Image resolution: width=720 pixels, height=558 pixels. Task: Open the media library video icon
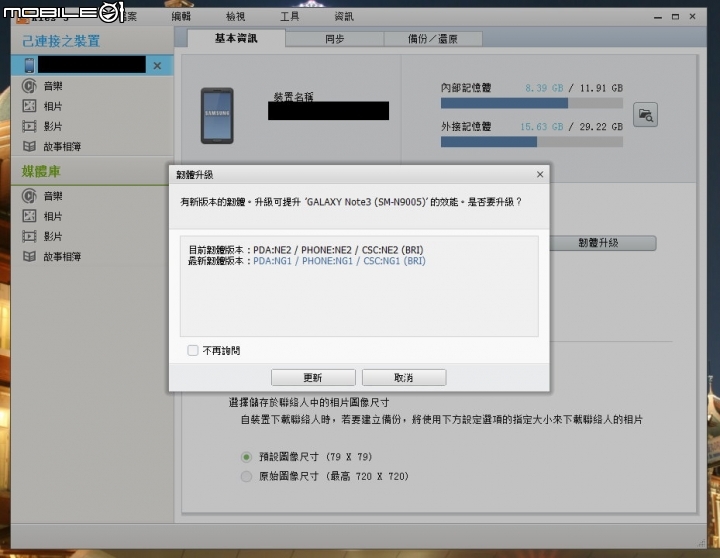29,237
